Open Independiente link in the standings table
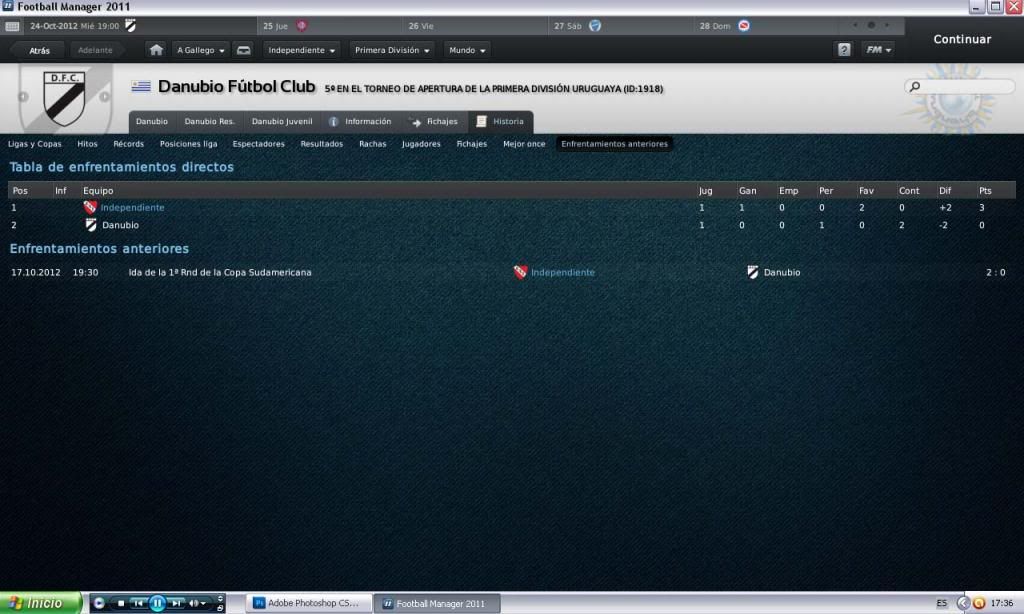The height and width of the screenshot is (614, 1024). coord(133,208)
